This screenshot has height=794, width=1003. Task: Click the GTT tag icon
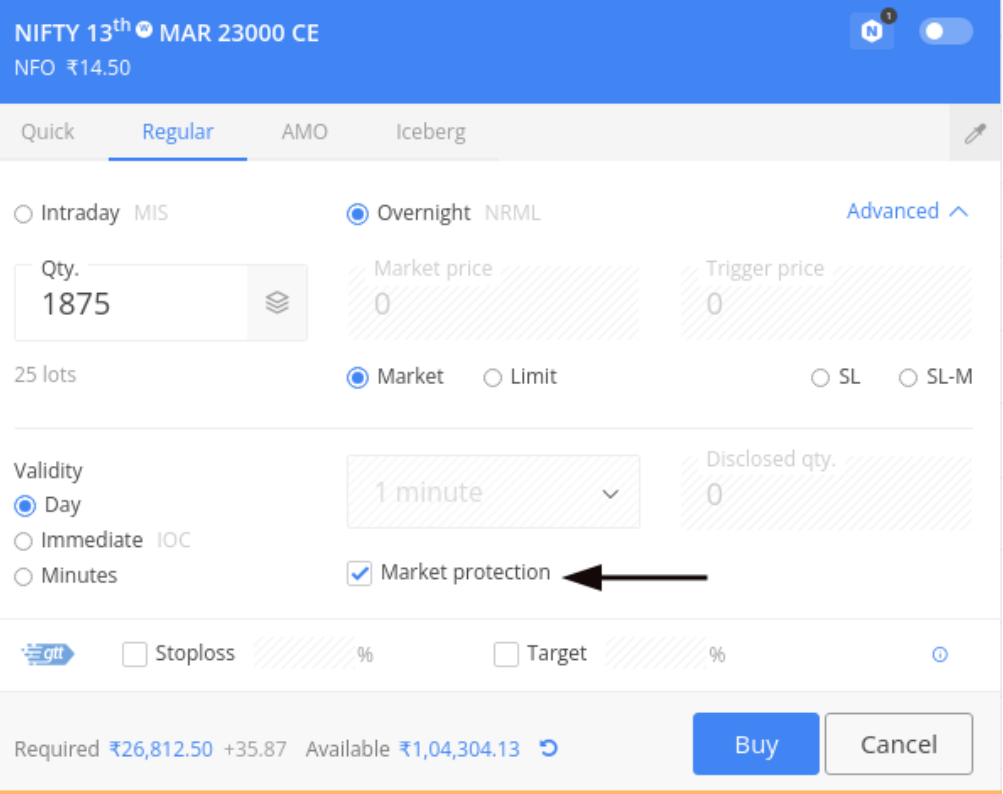(x=48, y=653)
